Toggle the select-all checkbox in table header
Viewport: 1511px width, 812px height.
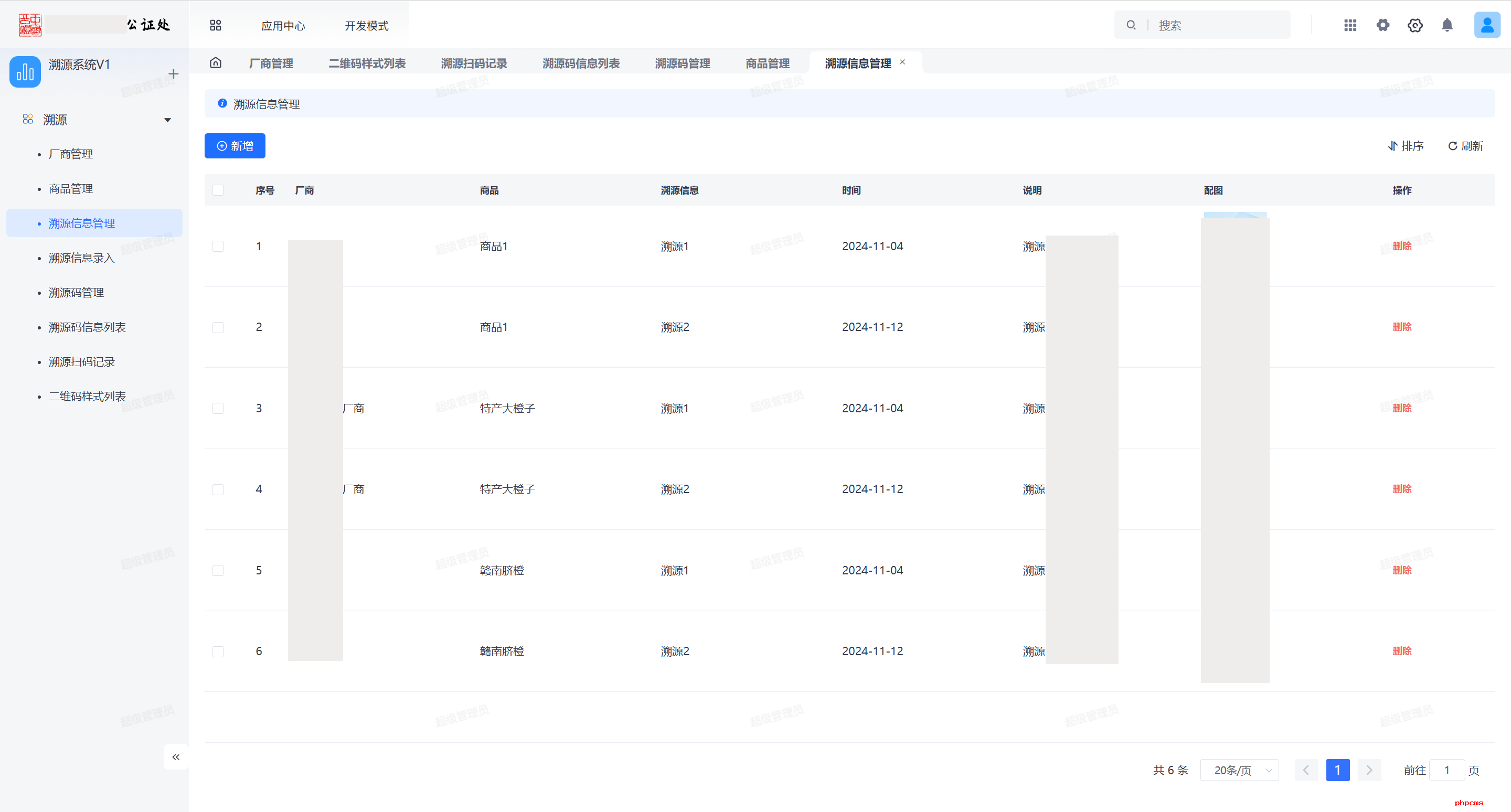(218, 190)
